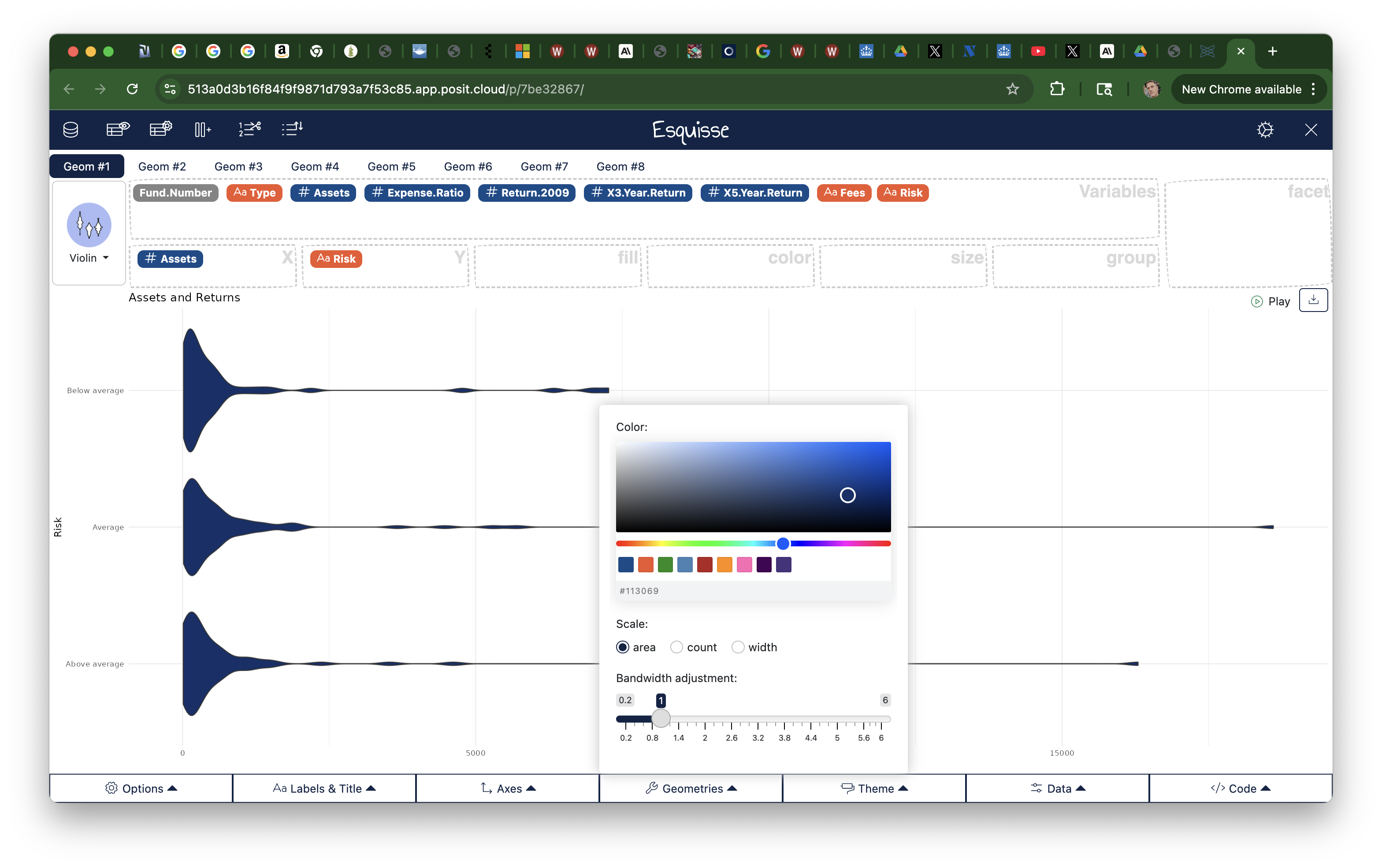Switch to the Geom #2 tab

click(162, 167)
